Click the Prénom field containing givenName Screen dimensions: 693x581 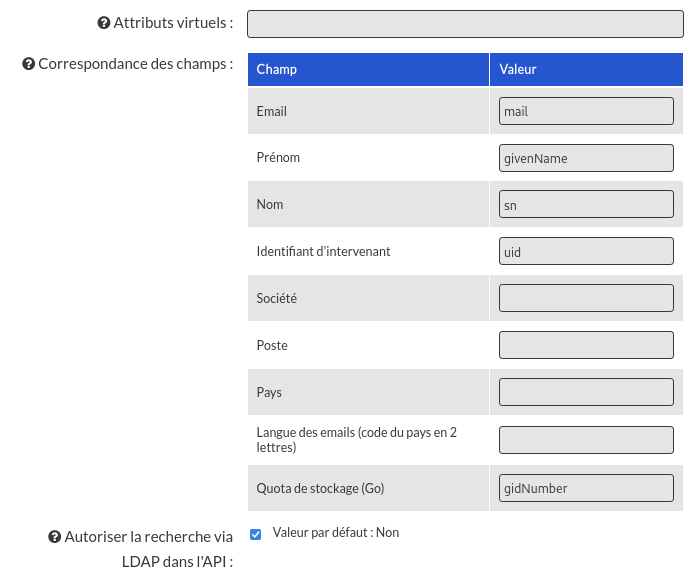point(586,158)
